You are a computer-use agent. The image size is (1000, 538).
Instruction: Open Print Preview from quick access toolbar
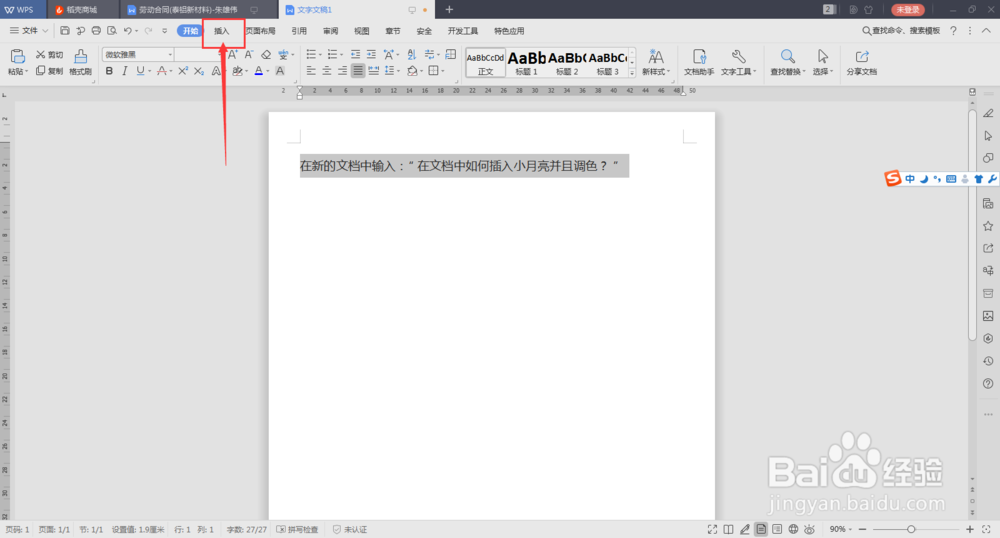112,31
